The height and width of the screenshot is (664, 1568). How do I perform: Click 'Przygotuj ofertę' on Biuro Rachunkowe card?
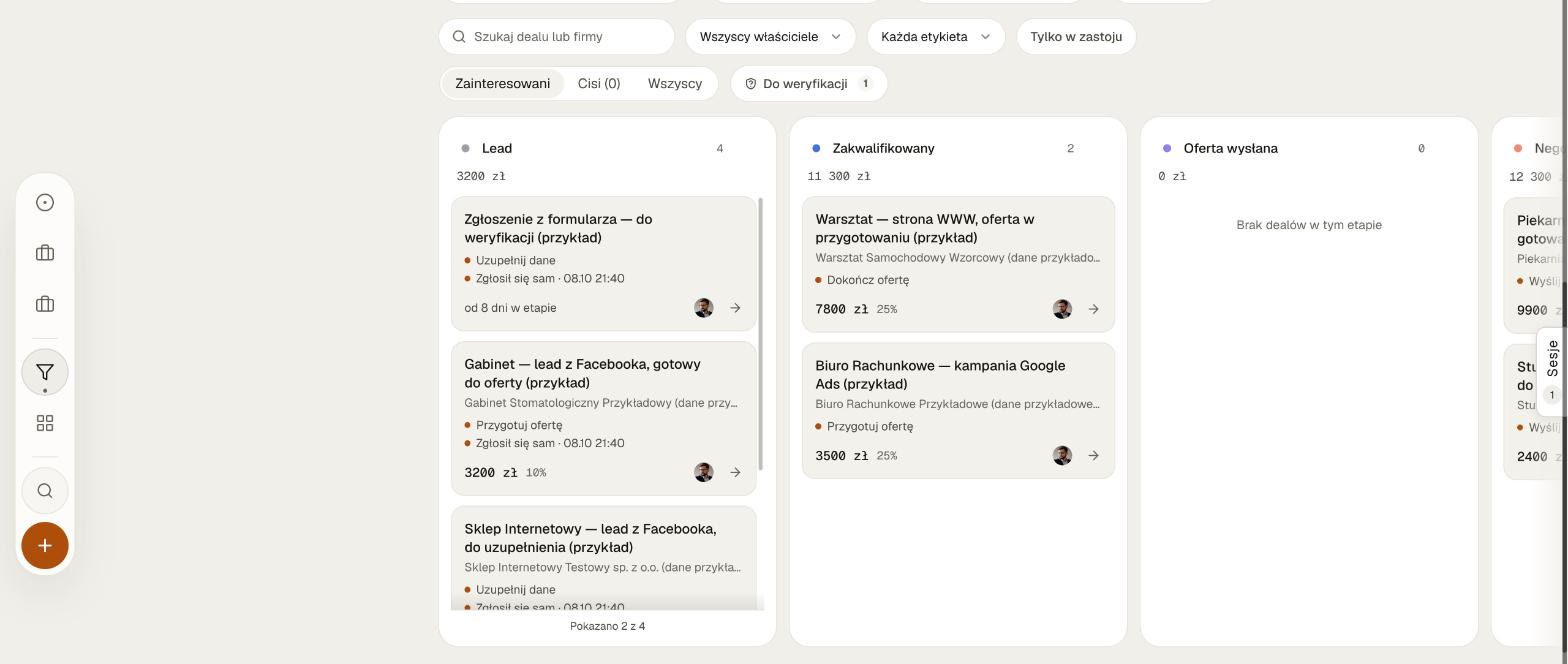[x=869, y=426]
